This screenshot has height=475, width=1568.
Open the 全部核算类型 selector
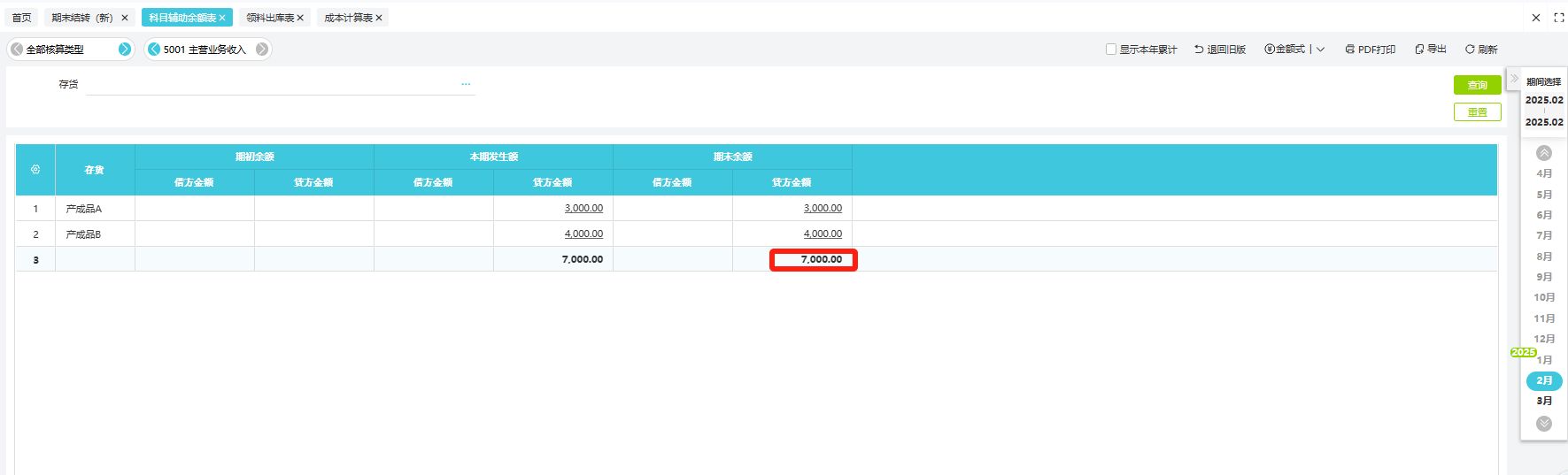[55, 50]
